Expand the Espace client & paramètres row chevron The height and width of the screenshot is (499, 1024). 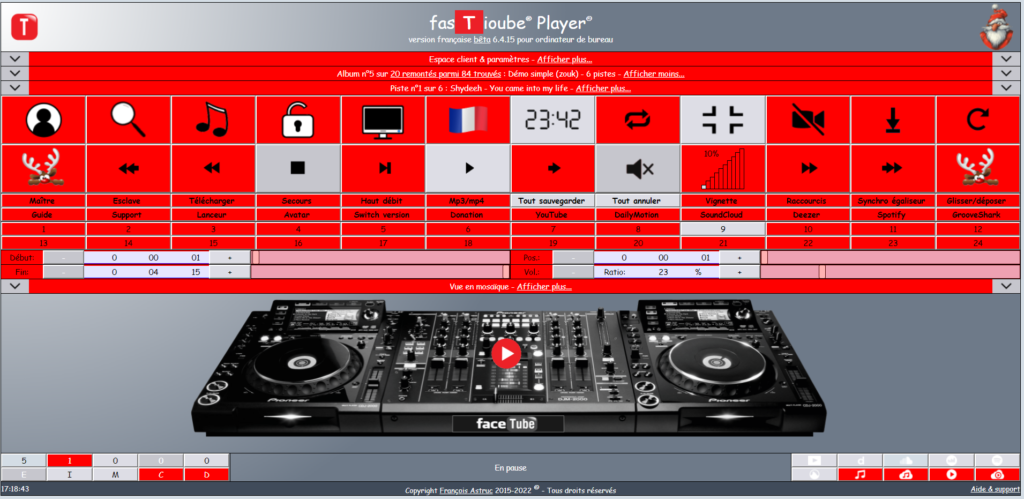14,59
